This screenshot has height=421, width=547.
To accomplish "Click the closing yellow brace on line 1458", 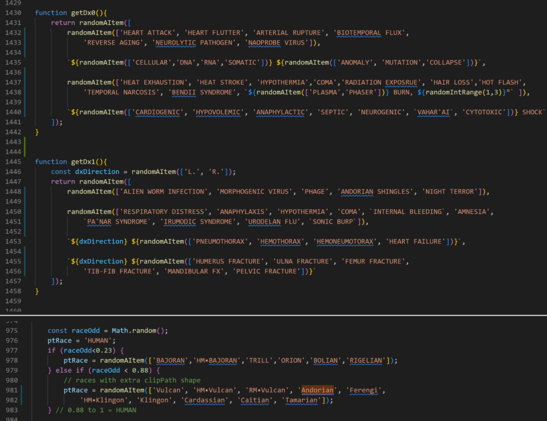I will [37, 291].
